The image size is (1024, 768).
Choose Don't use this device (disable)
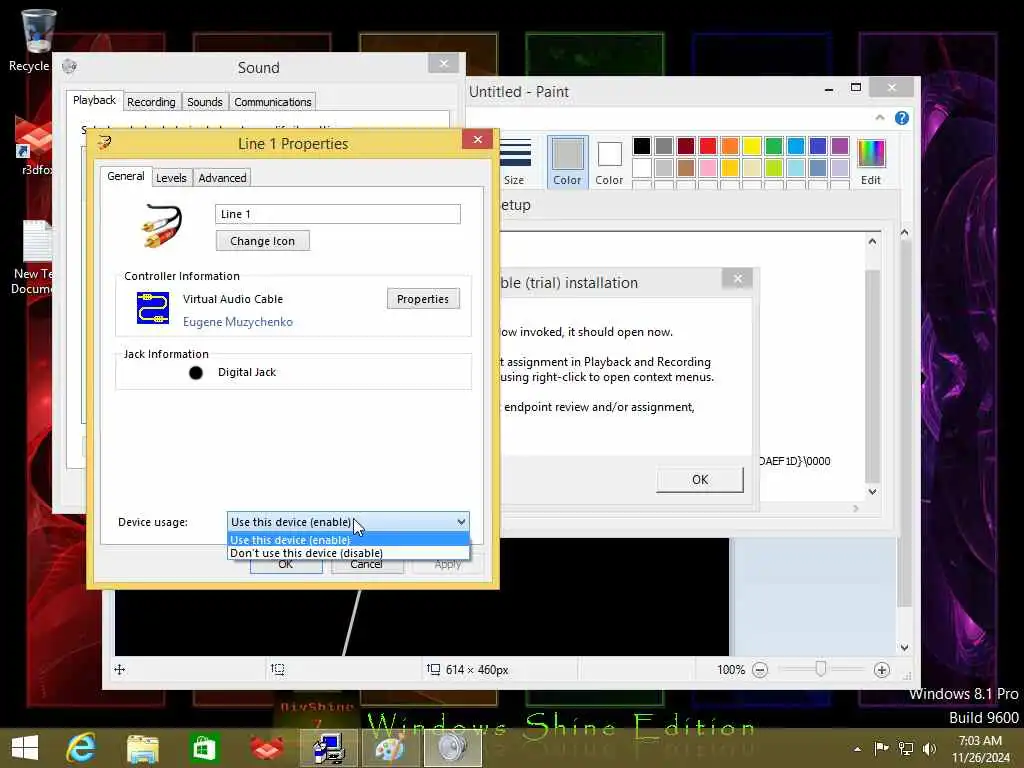point(347,553)
